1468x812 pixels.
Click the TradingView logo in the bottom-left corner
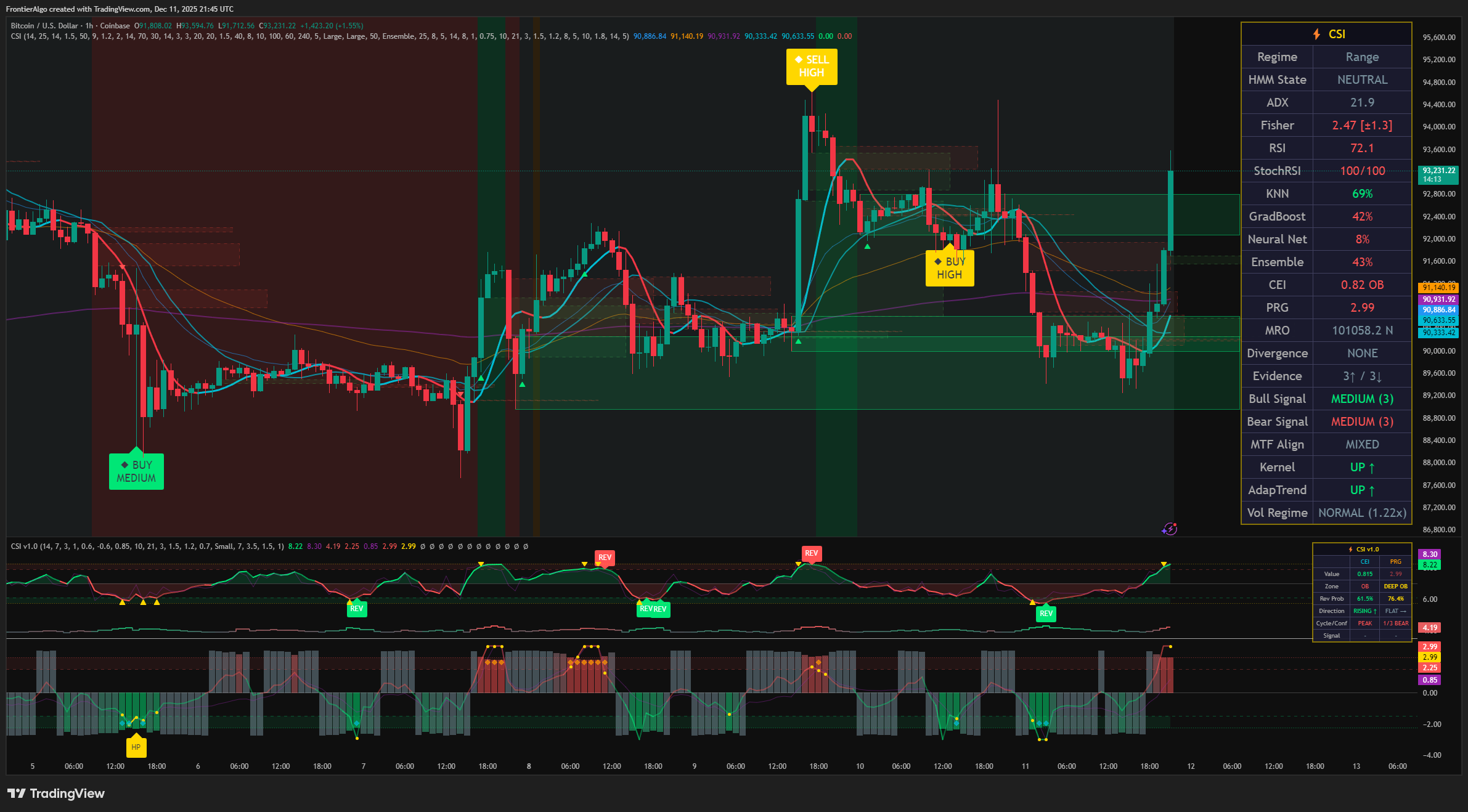pyautogui.click(x=55, y=794)
